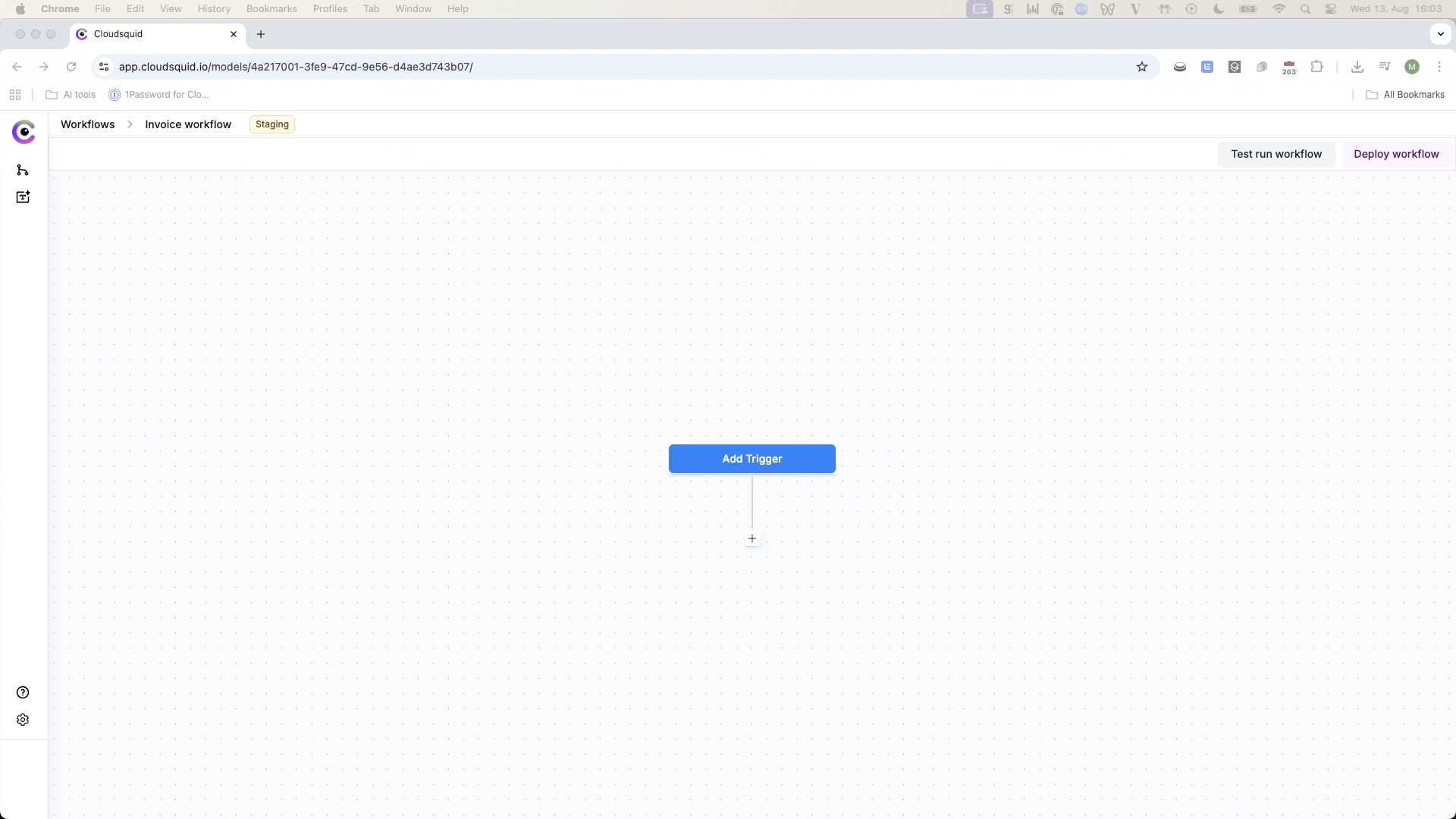Click Test run workflow button
Screen dimensions: 1456x819
pyautogui.click(x=1276, y=154)
